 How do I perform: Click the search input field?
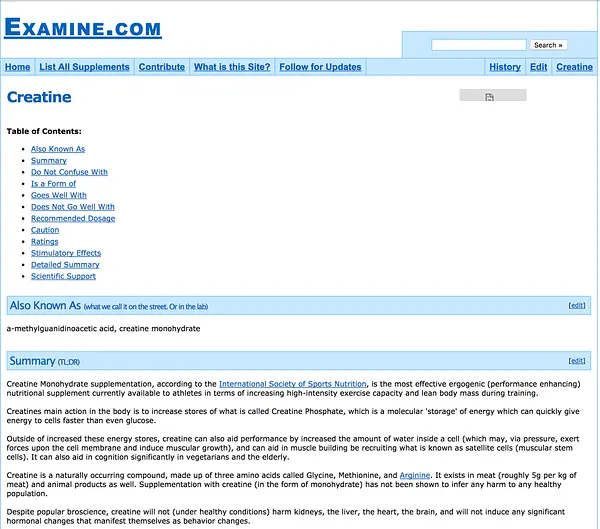pos(479,45)
